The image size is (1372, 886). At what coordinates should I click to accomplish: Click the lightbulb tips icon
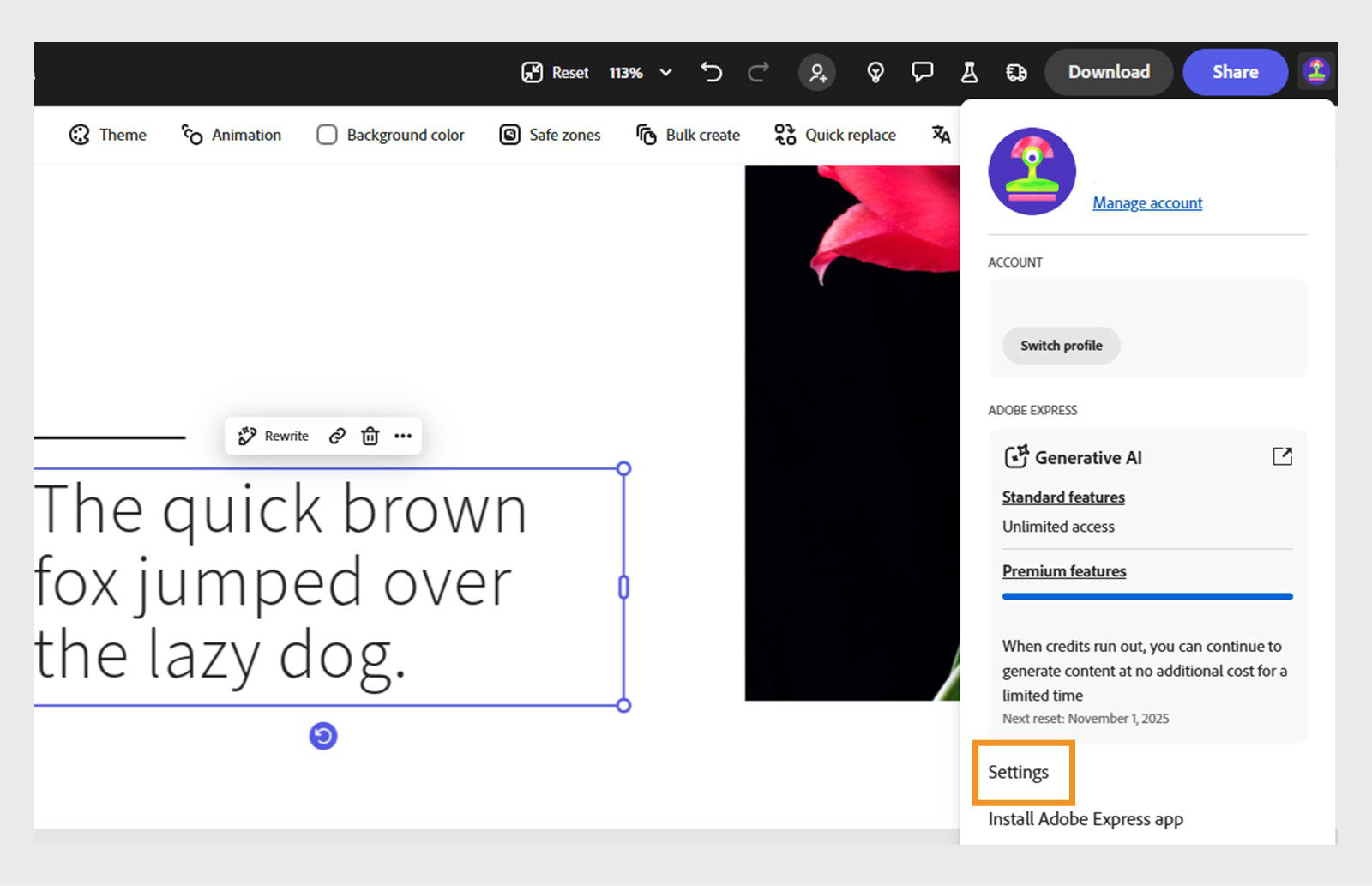tap(876, 72)
